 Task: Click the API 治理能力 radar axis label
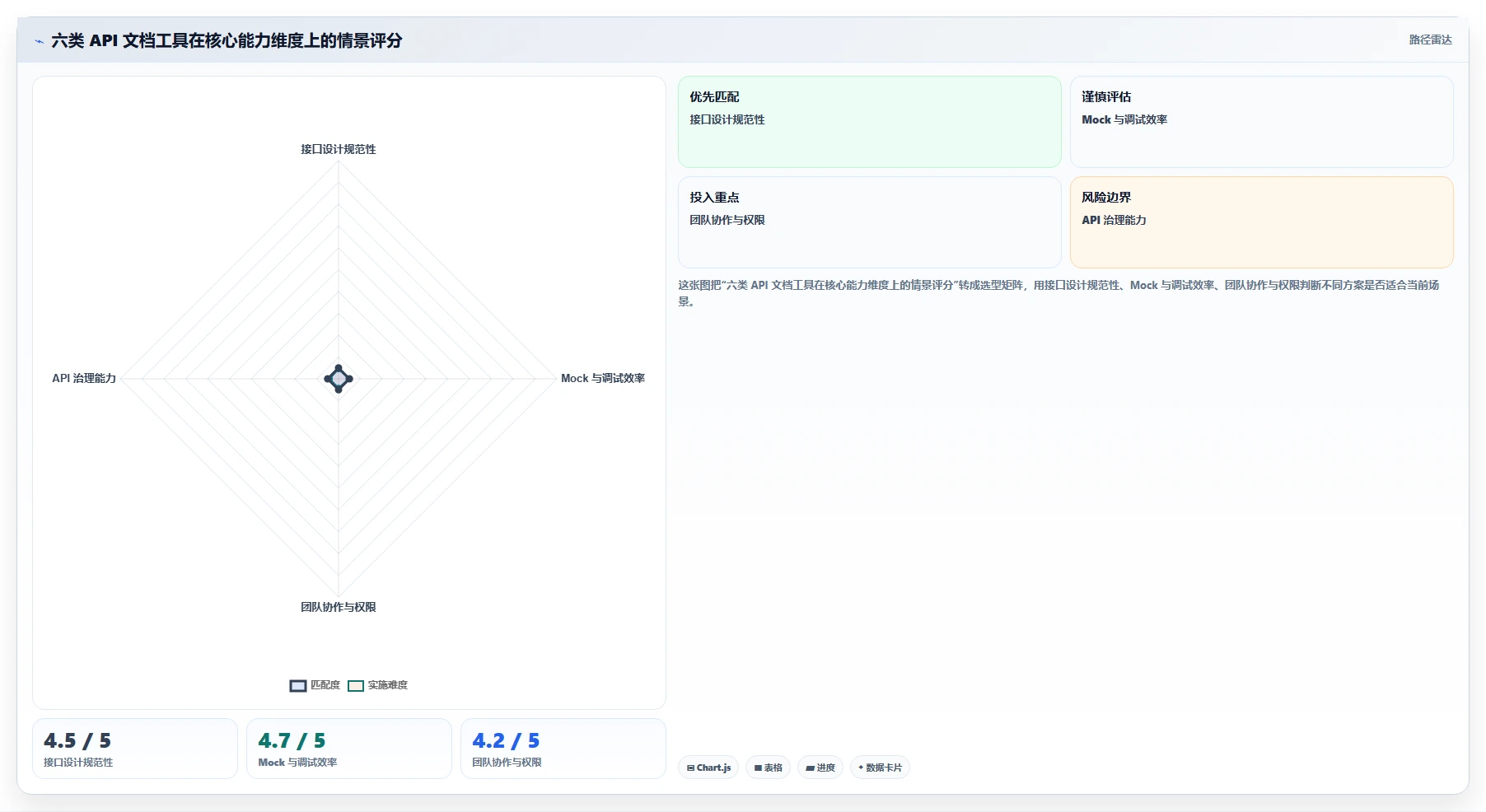tap(84, 378)
